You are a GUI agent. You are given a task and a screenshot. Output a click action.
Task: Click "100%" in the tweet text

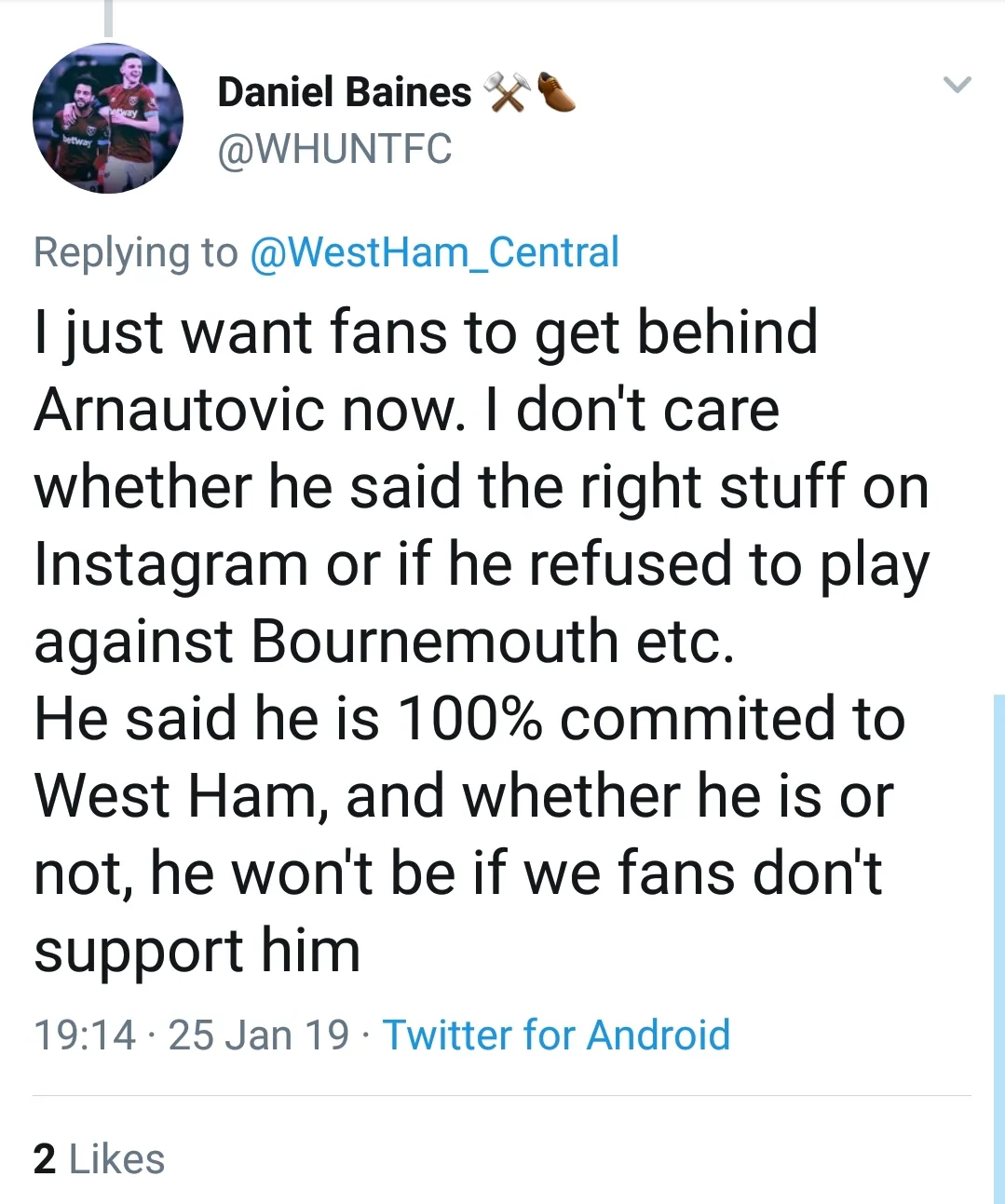point(469,719)
